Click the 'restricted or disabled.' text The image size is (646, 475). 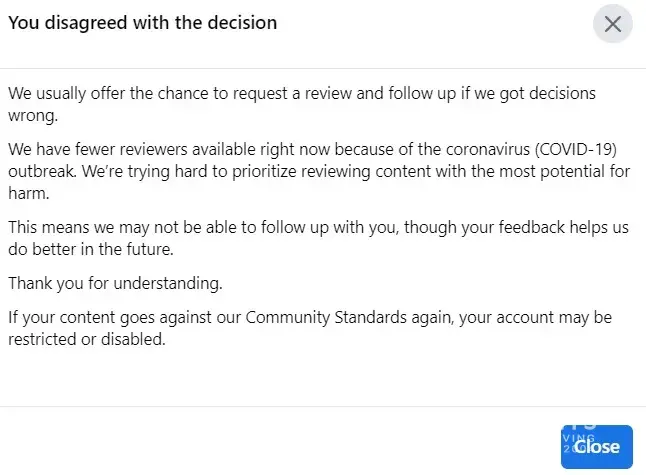tap(86, 338)
